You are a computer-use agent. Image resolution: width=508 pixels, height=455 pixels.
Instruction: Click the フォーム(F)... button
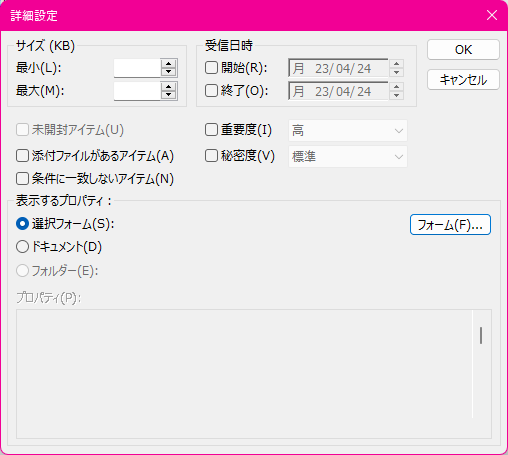450,225
